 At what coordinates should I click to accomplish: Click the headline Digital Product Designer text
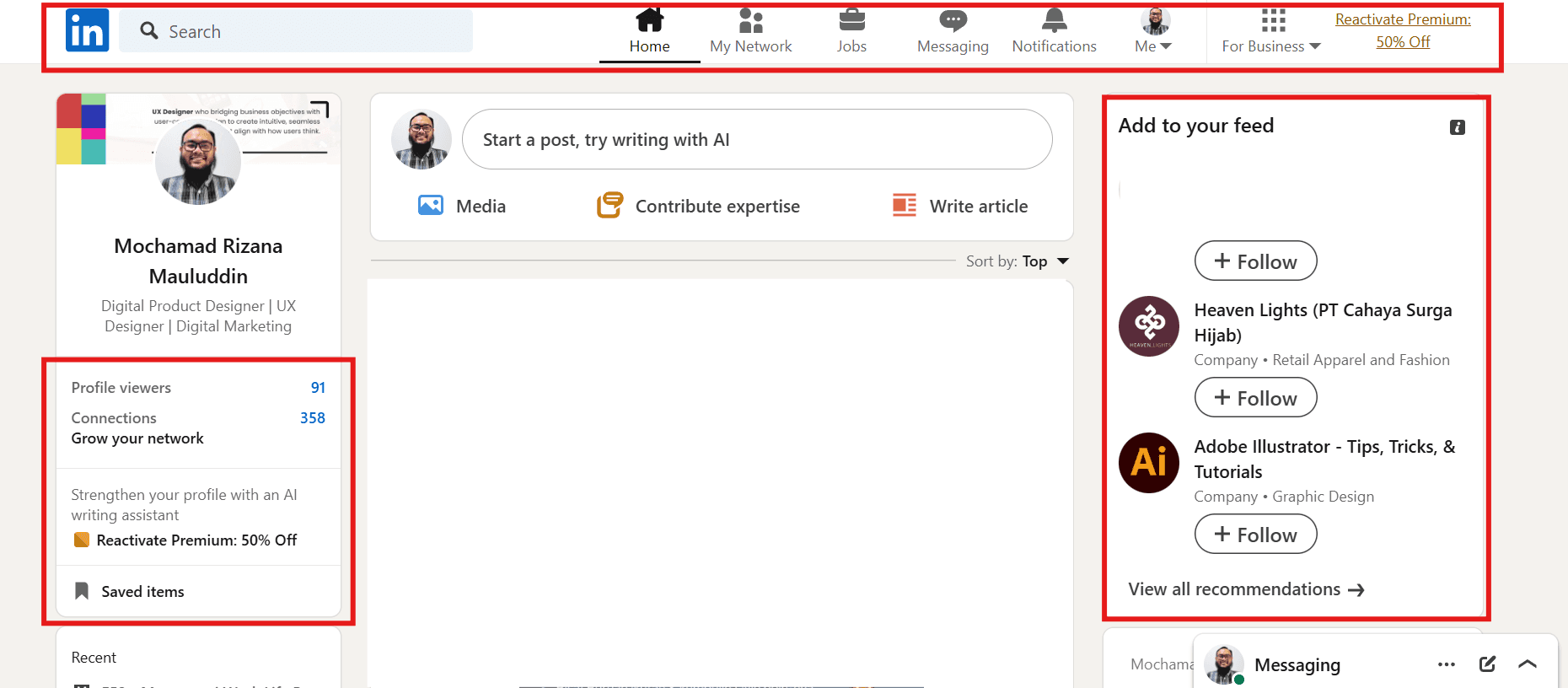(x=198, y=316)
